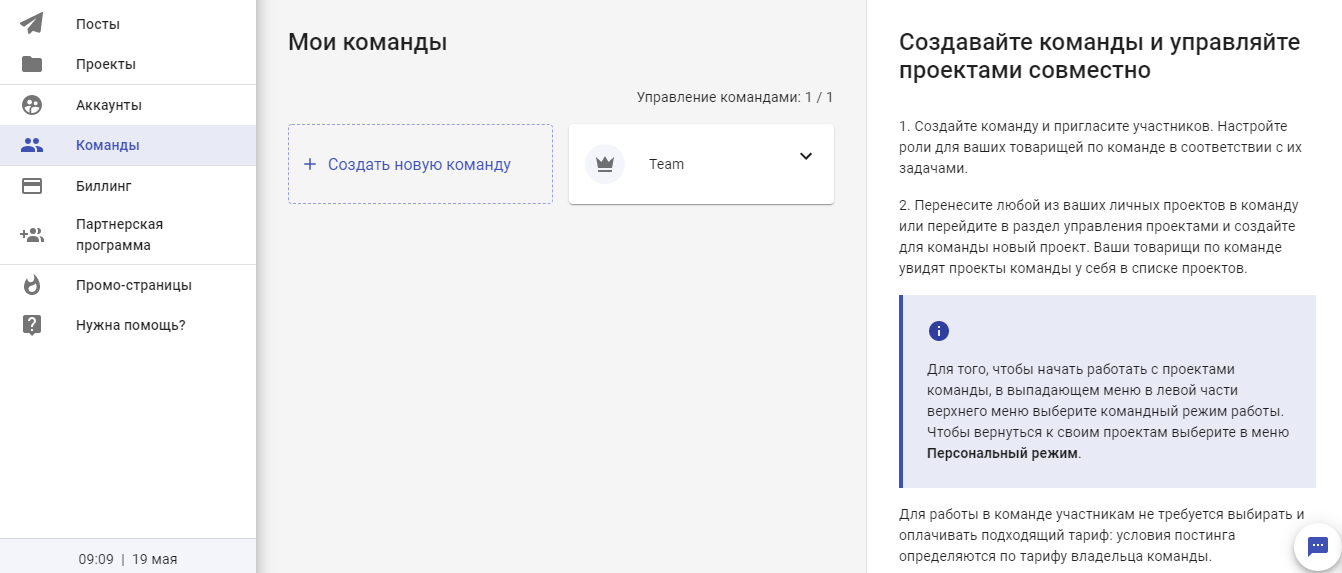This screenshot has width=1342, height=573.
Task: Click the Billing credit card icon
Action: (32, 186)
